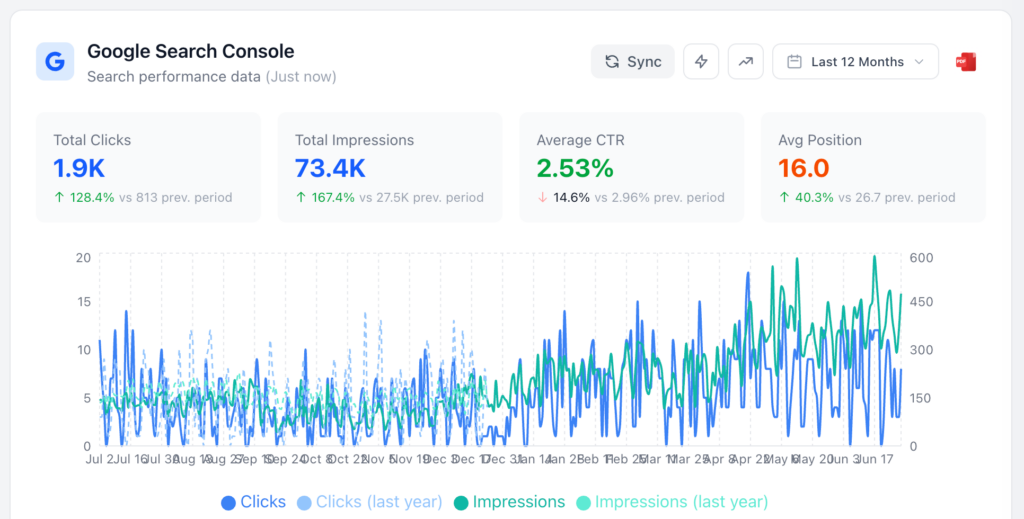
Task: Toggle the Impressions legend series
Action: (509, 501)
